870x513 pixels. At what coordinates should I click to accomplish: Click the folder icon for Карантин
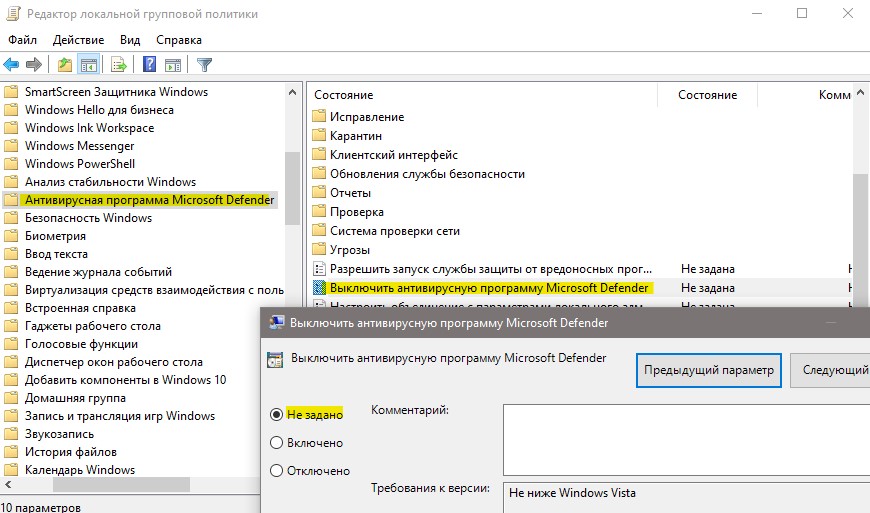point(318,135)
